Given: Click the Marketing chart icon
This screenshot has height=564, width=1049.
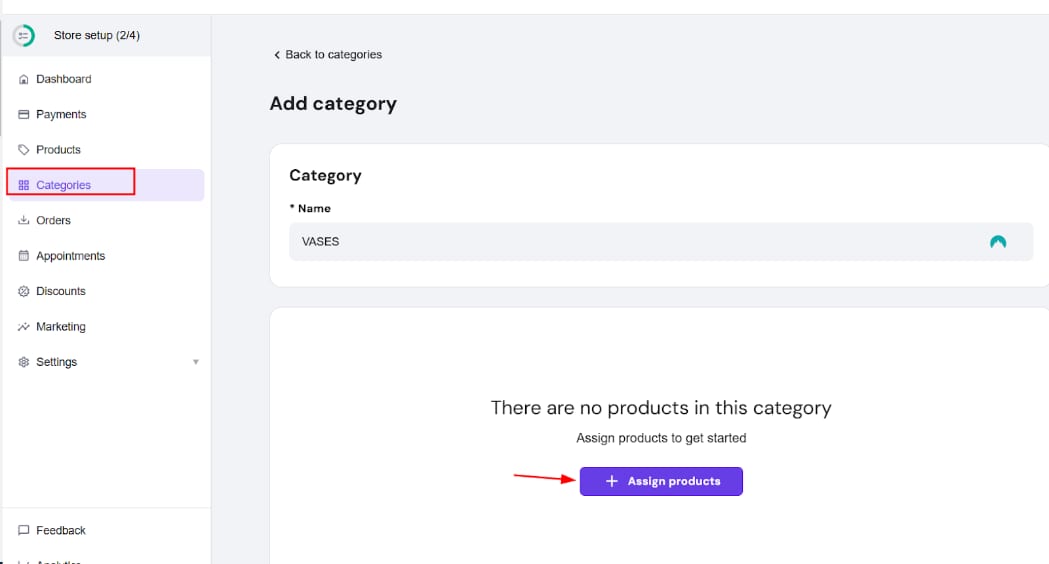Looking at the screenshot, I should click(24, 327).
